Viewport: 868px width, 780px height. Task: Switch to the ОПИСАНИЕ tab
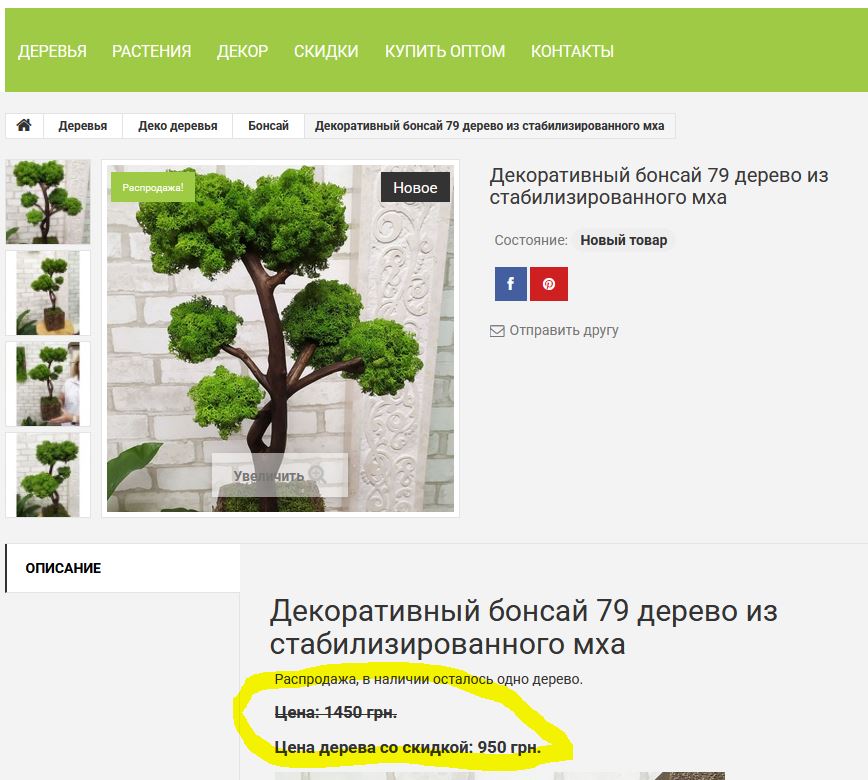(64, 567)
